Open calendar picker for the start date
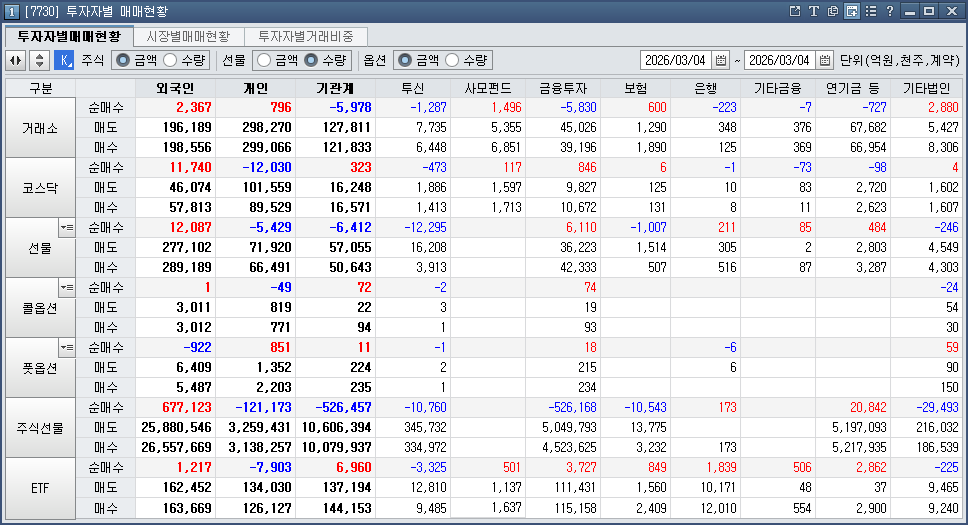Viewport: 968px width, 525px height. coord(722,60)
